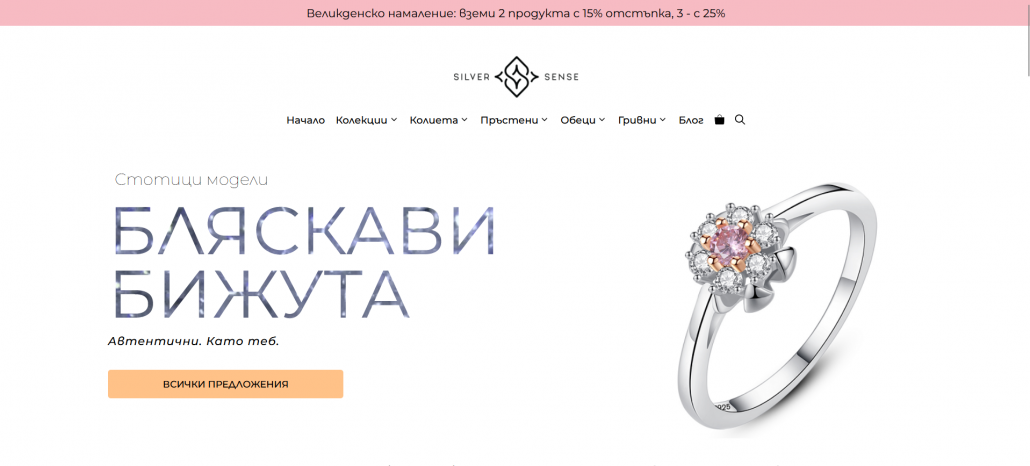1030x466 pixels.
Task: Click the page vertical scrollbar
Action: [x=1025, y=233]
